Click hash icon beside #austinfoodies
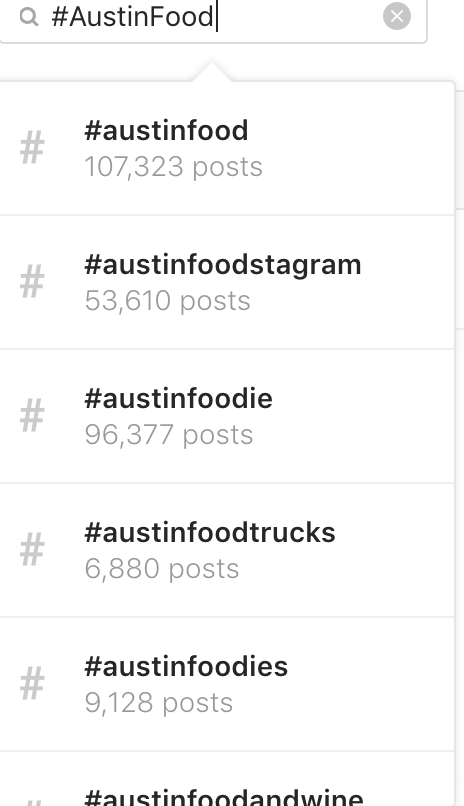Screen dimensions: 464x806 [32, 684]
